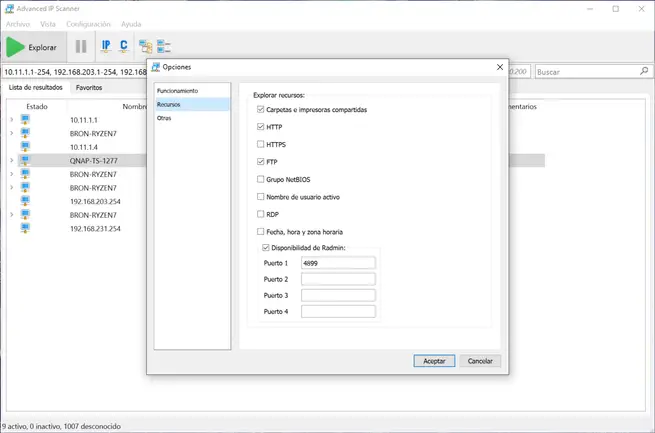Viewport: 655px width, 433px height.
Task: Expand the 192.168.203.254 row
Action: [x=11, y=201]
